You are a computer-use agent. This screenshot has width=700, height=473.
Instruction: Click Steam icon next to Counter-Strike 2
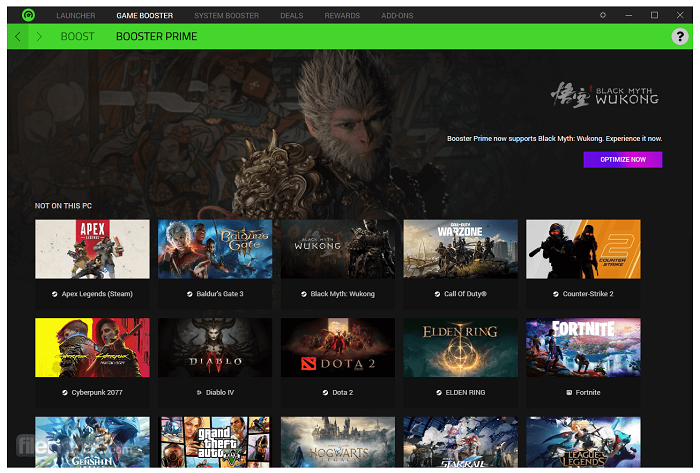[x=557, y=294]
